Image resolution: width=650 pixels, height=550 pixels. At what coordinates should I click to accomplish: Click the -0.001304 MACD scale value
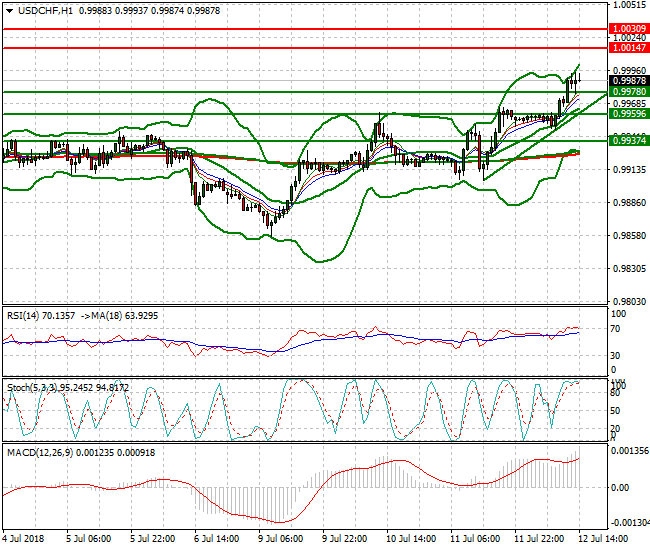click(630, 523)
